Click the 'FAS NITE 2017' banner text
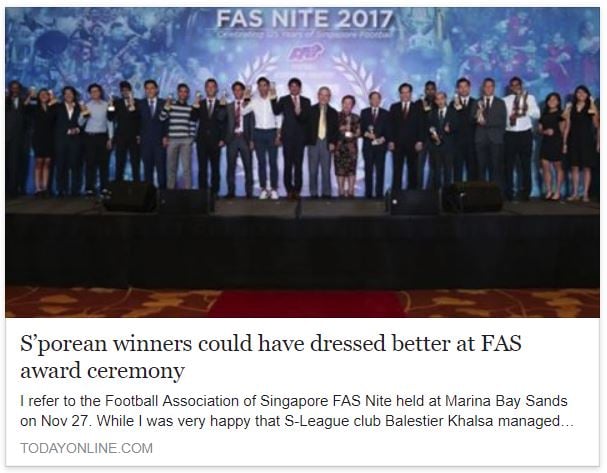Image resolution: width=607 pixels, height=473 pixels. coord(305,19)
